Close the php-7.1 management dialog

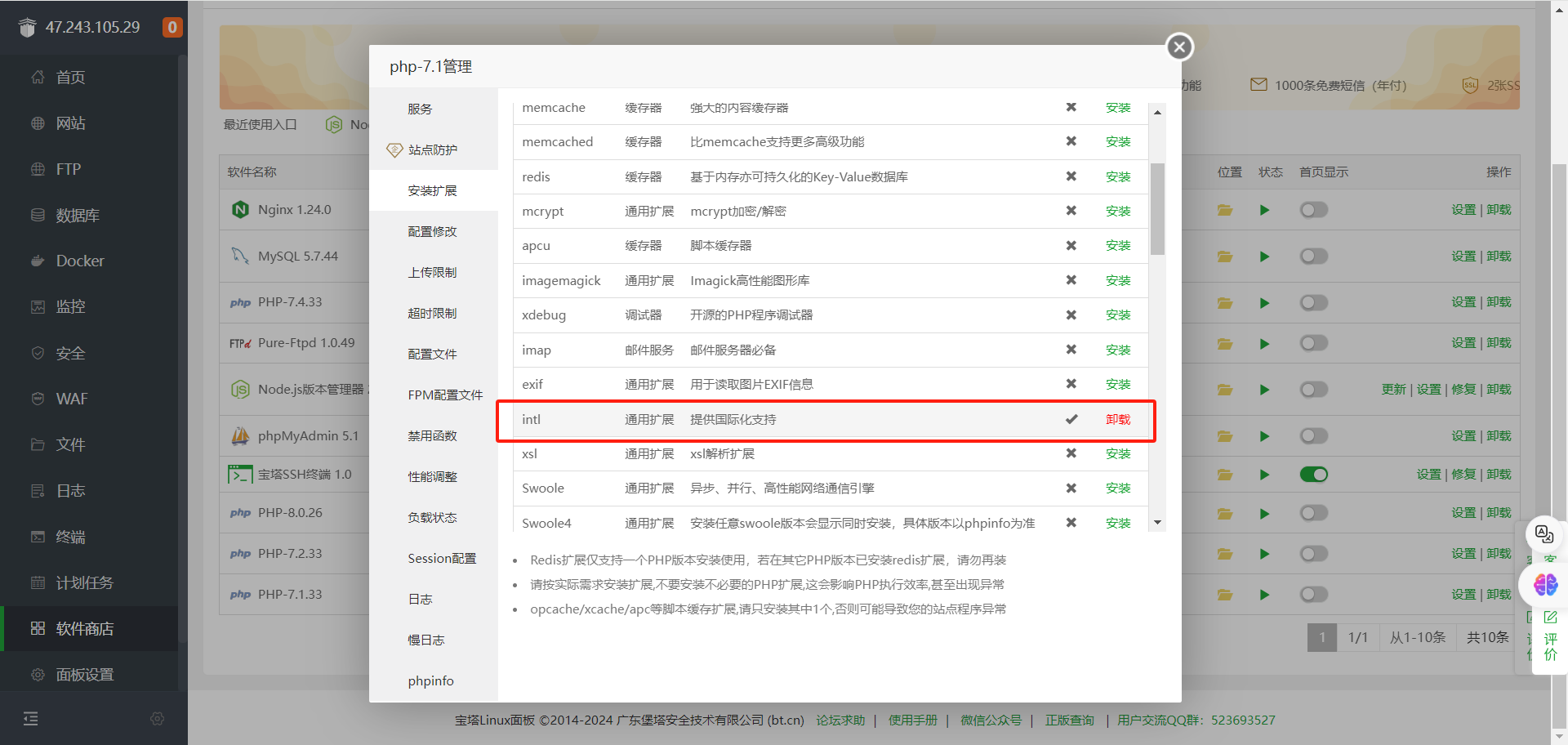pos(1179,47)
